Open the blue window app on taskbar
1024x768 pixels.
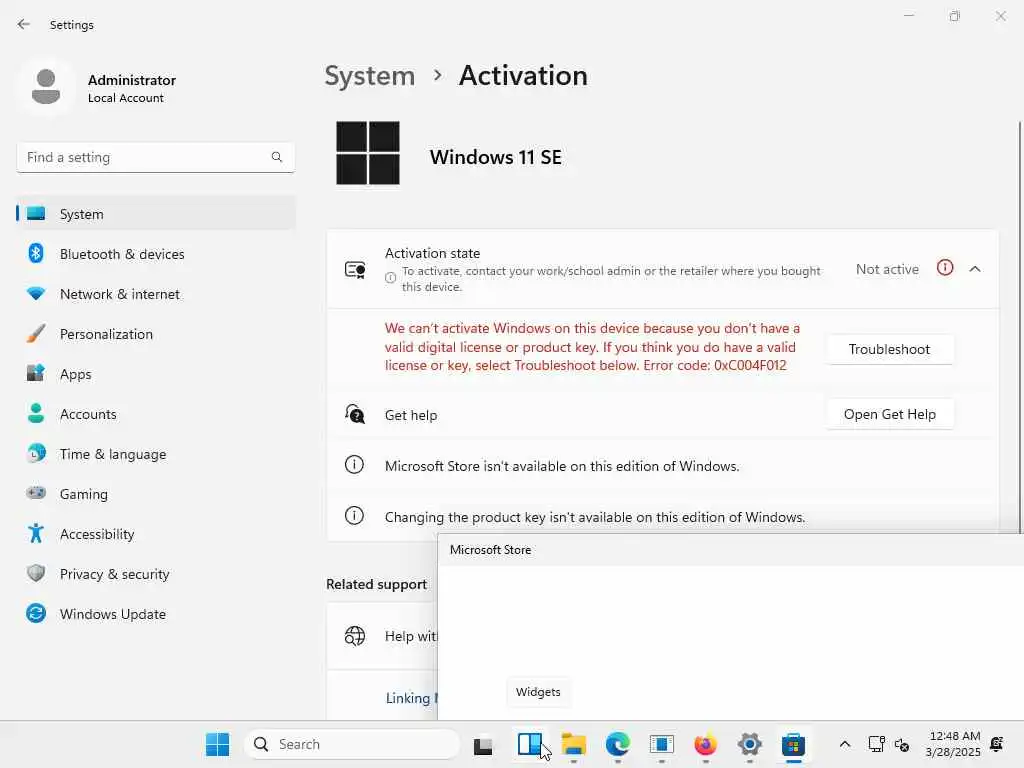pos(662,744)
